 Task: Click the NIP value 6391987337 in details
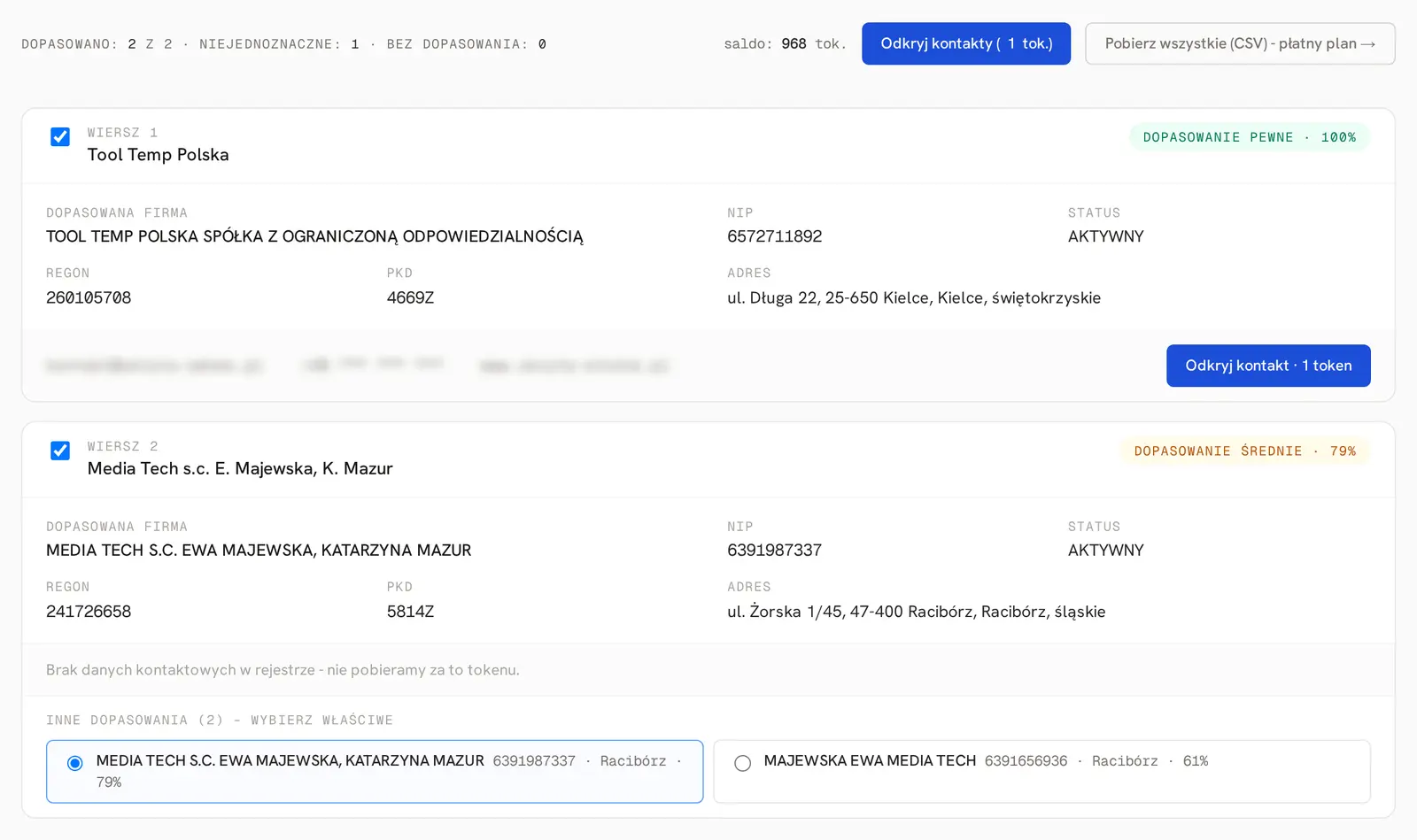tap(775, 551)
